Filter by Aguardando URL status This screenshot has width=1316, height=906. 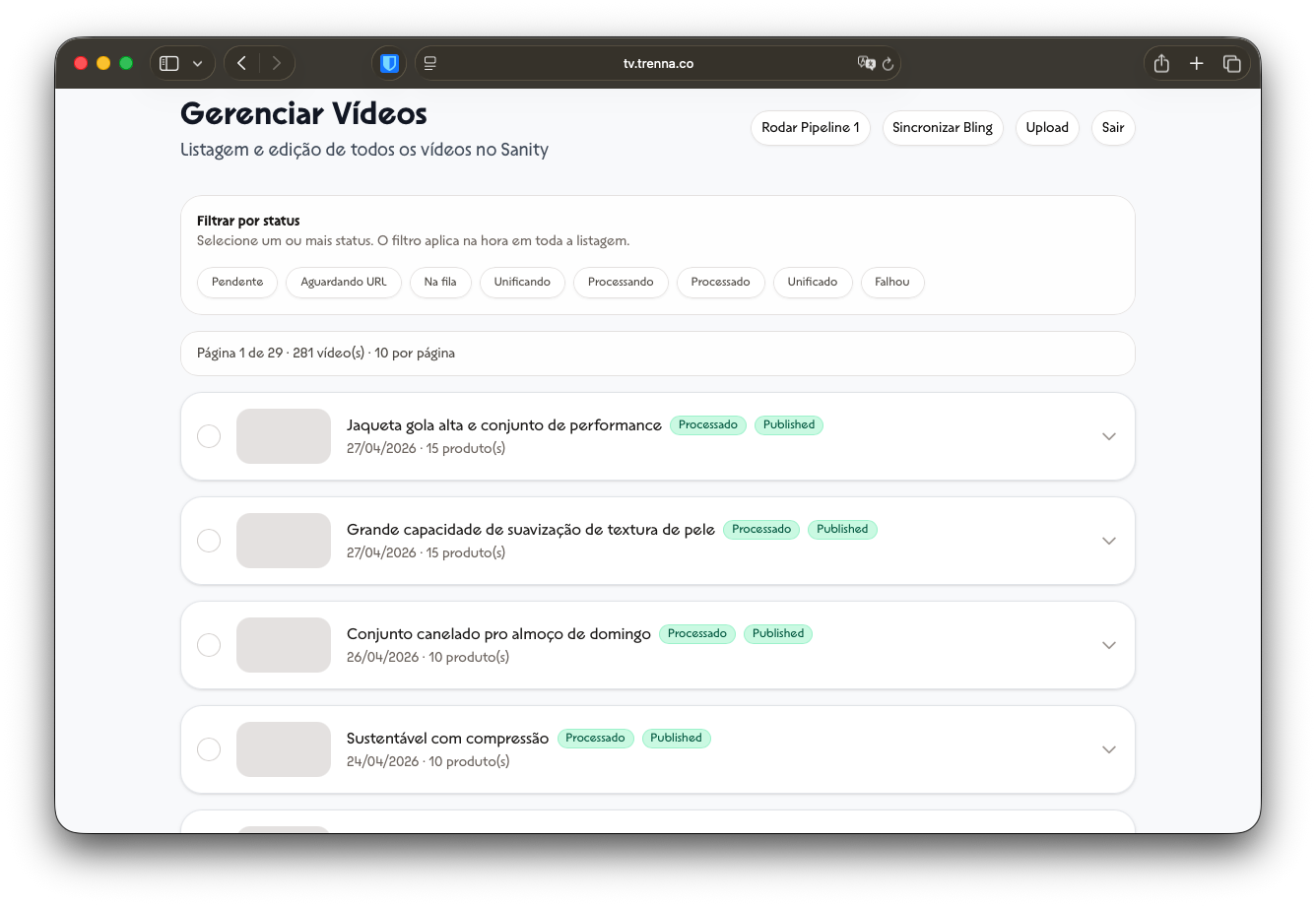click(344, 282)
